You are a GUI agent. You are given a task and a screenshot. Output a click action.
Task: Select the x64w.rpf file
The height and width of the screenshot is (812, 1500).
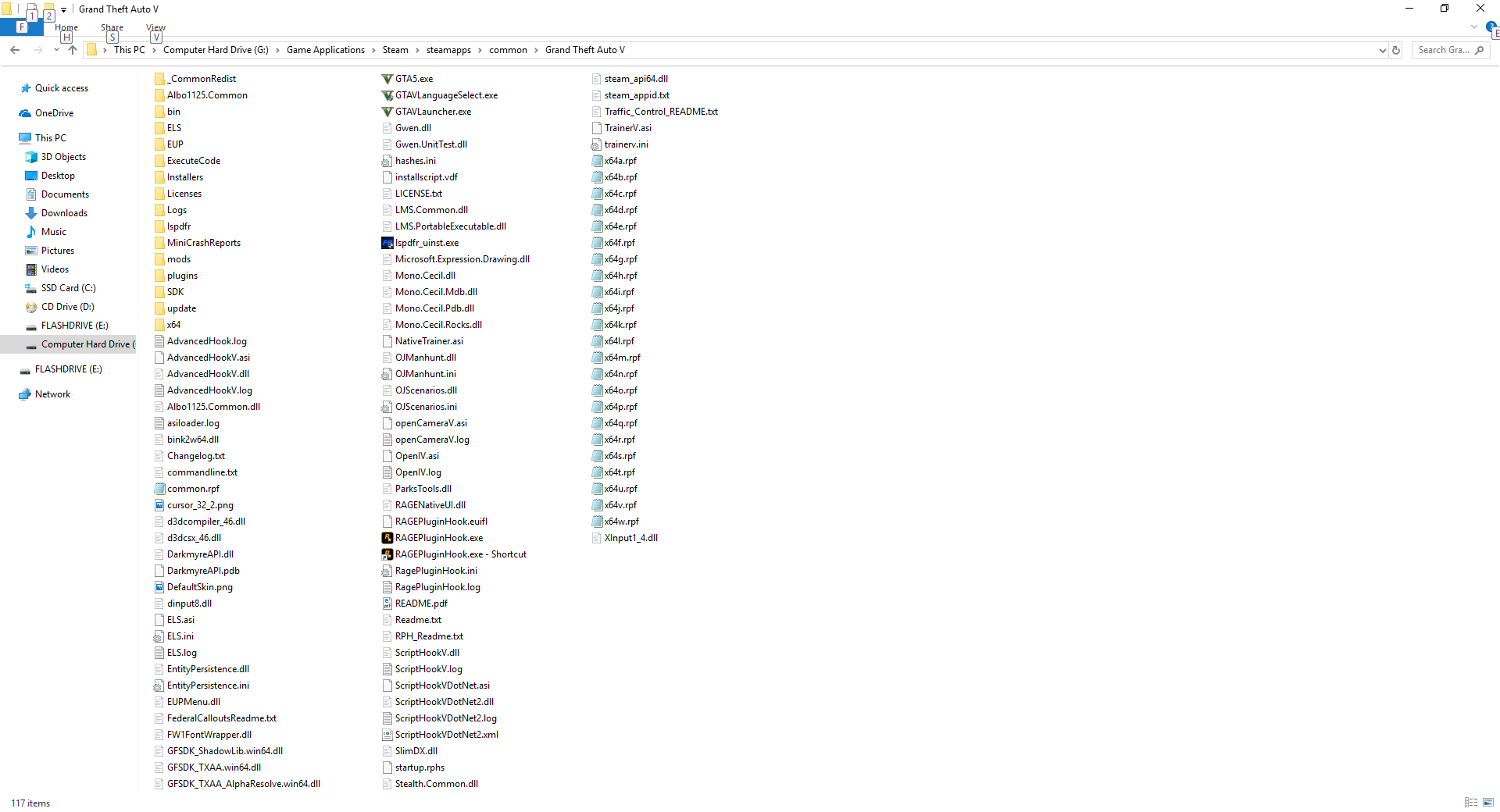tap(616, 522)
